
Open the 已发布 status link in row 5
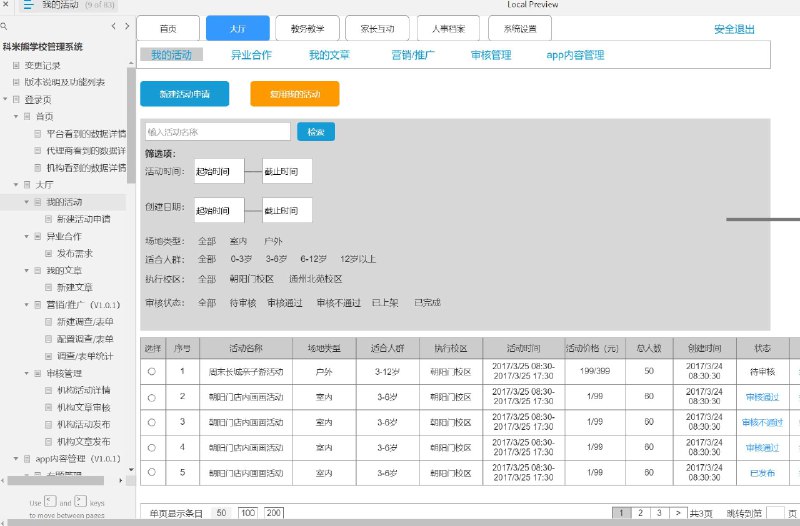point(762,473)
